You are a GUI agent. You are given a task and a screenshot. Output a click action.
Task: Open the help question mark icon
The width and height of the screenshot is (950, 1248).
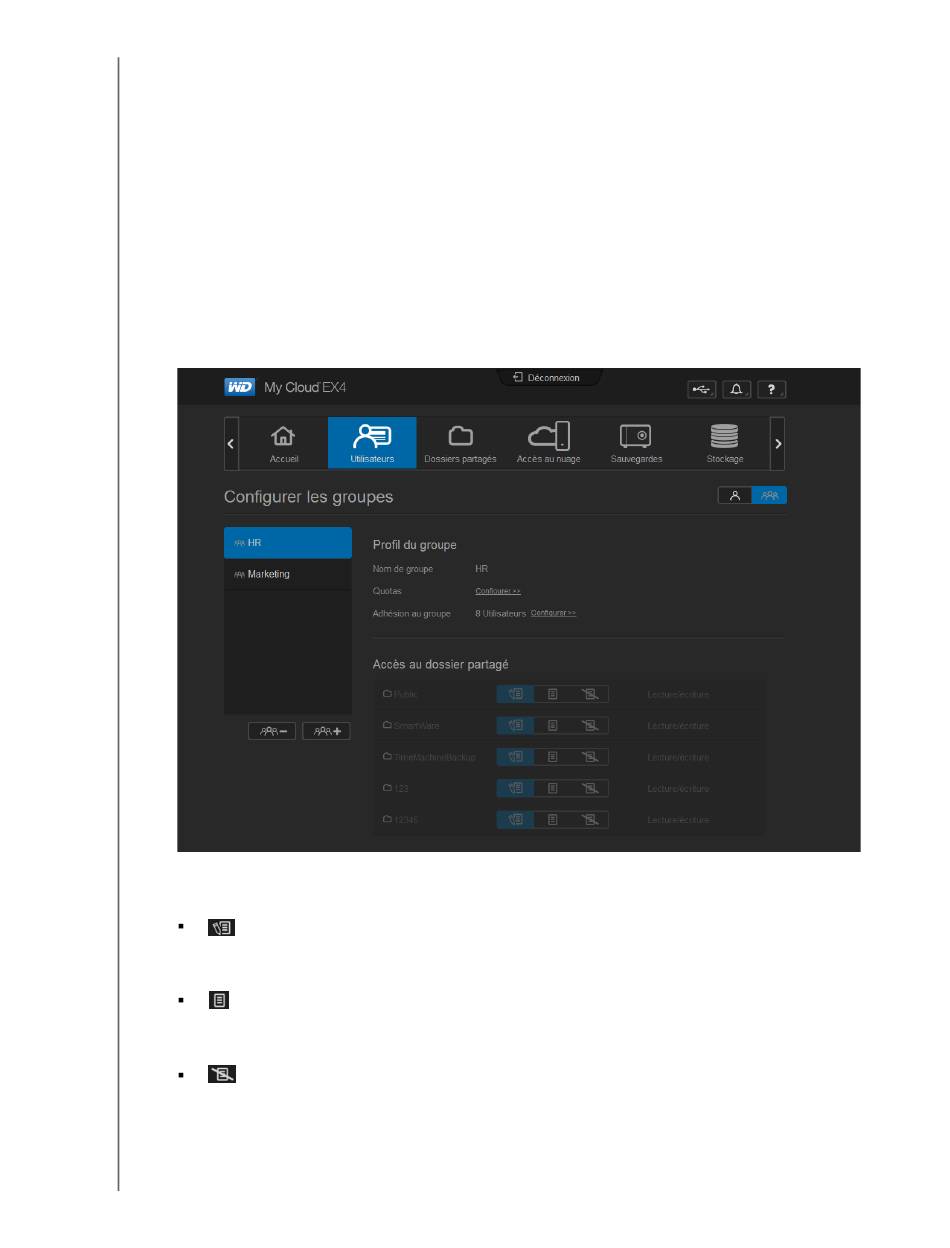pyautogui.click(x=771, y=389)
